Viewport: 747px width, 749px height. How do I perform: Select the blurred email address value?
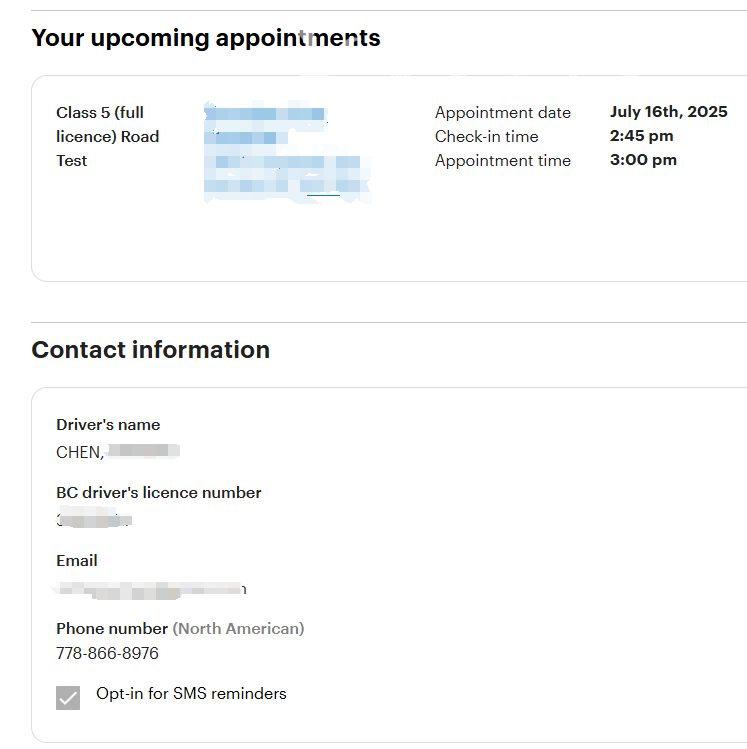coord(150,589)
